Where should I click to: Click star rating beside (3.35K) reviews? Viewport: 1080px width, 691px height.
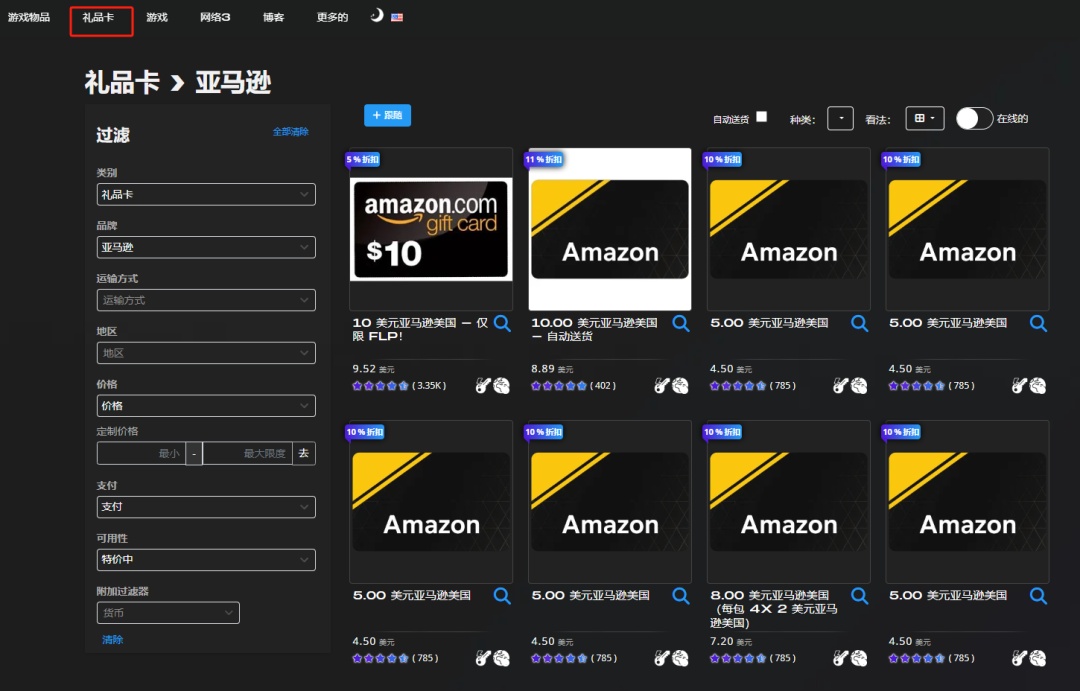(380, 386)
